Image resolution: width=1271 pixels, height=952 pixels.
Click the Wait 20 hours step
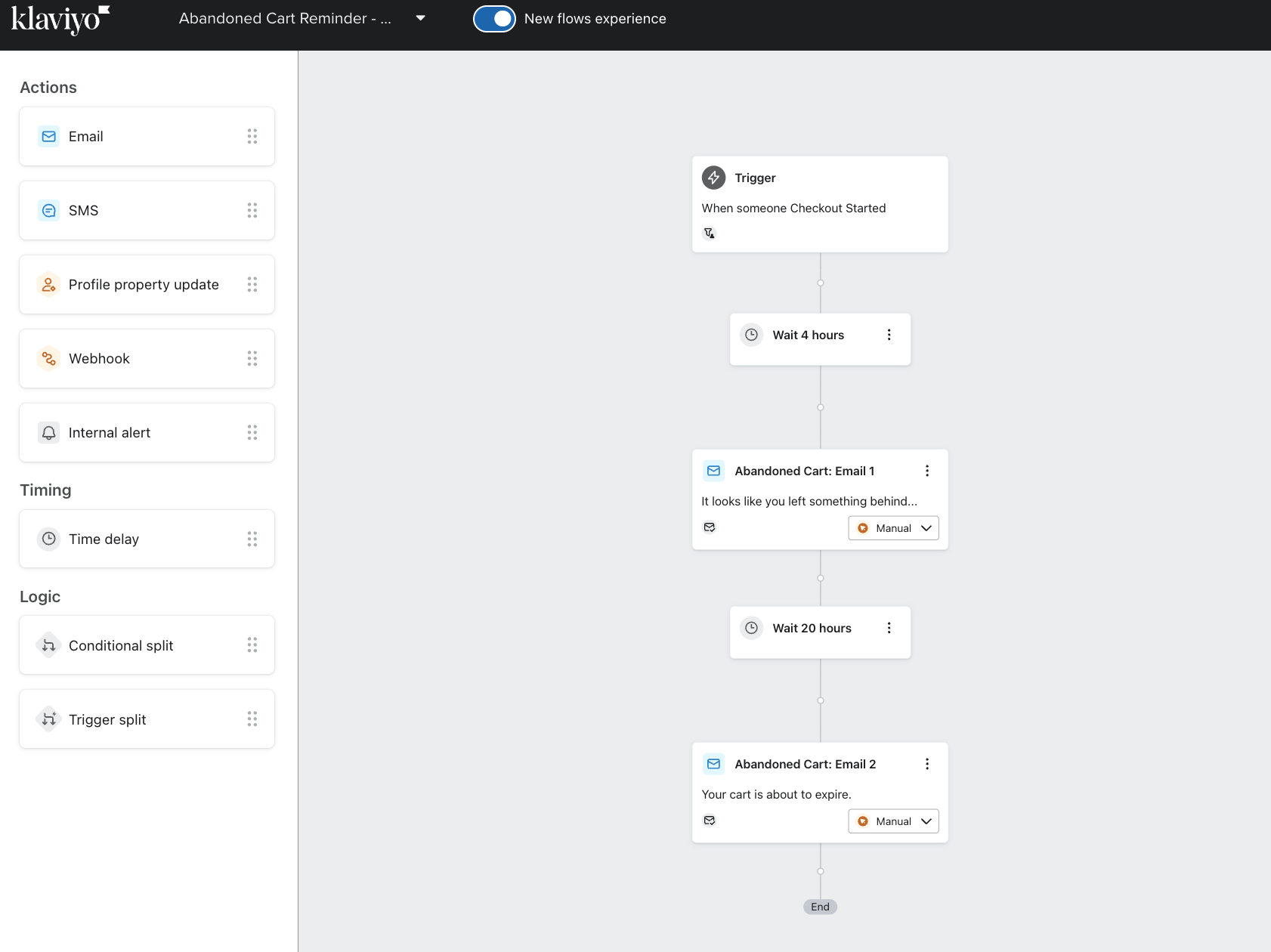pos(812,629)
